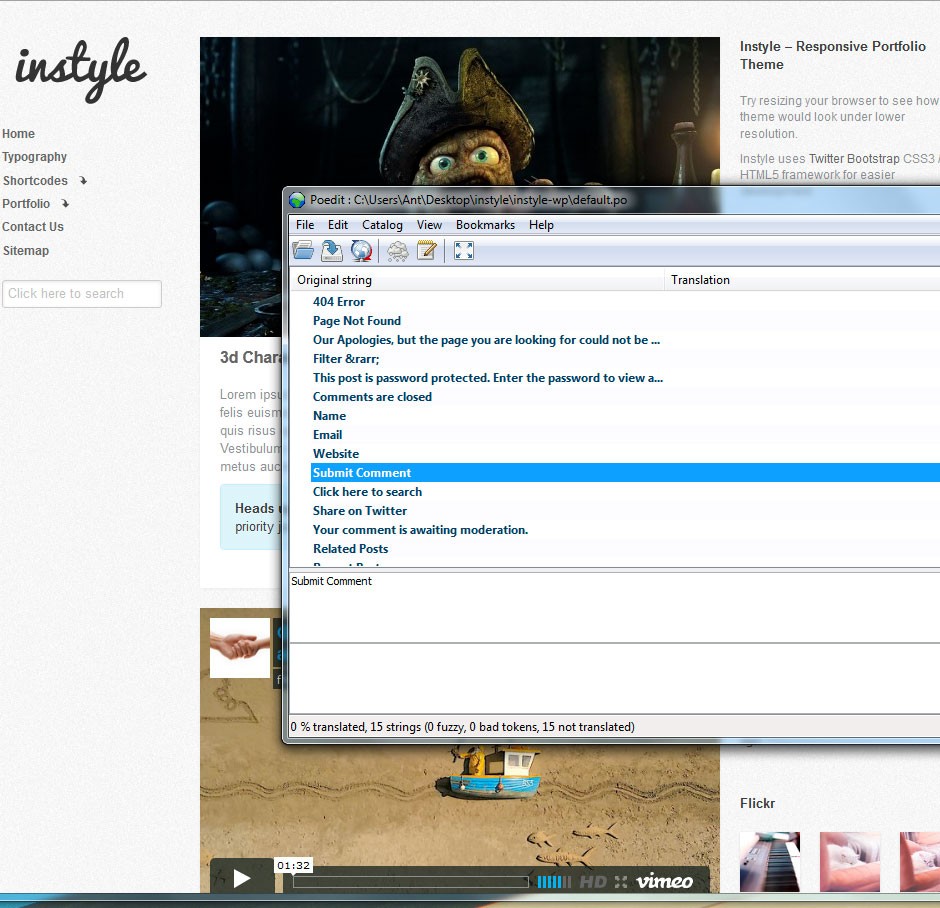Image resolution: width=940 pixels, height=908 pixels.
Task: Click the pirate character featured image
Action: [x=460, y=112]
